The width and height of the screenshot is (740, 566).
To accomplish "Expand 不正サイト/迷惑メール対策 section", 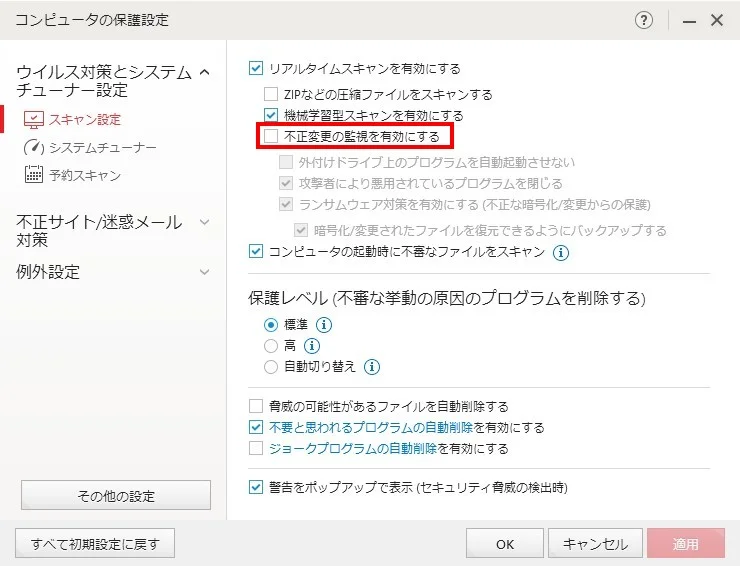I will point(204,222).
